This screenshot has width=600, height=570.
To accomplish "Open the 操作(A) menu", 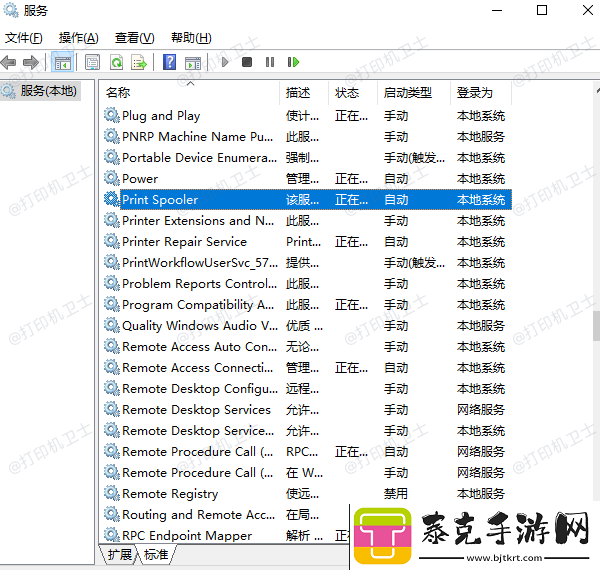I will [78, 38].
